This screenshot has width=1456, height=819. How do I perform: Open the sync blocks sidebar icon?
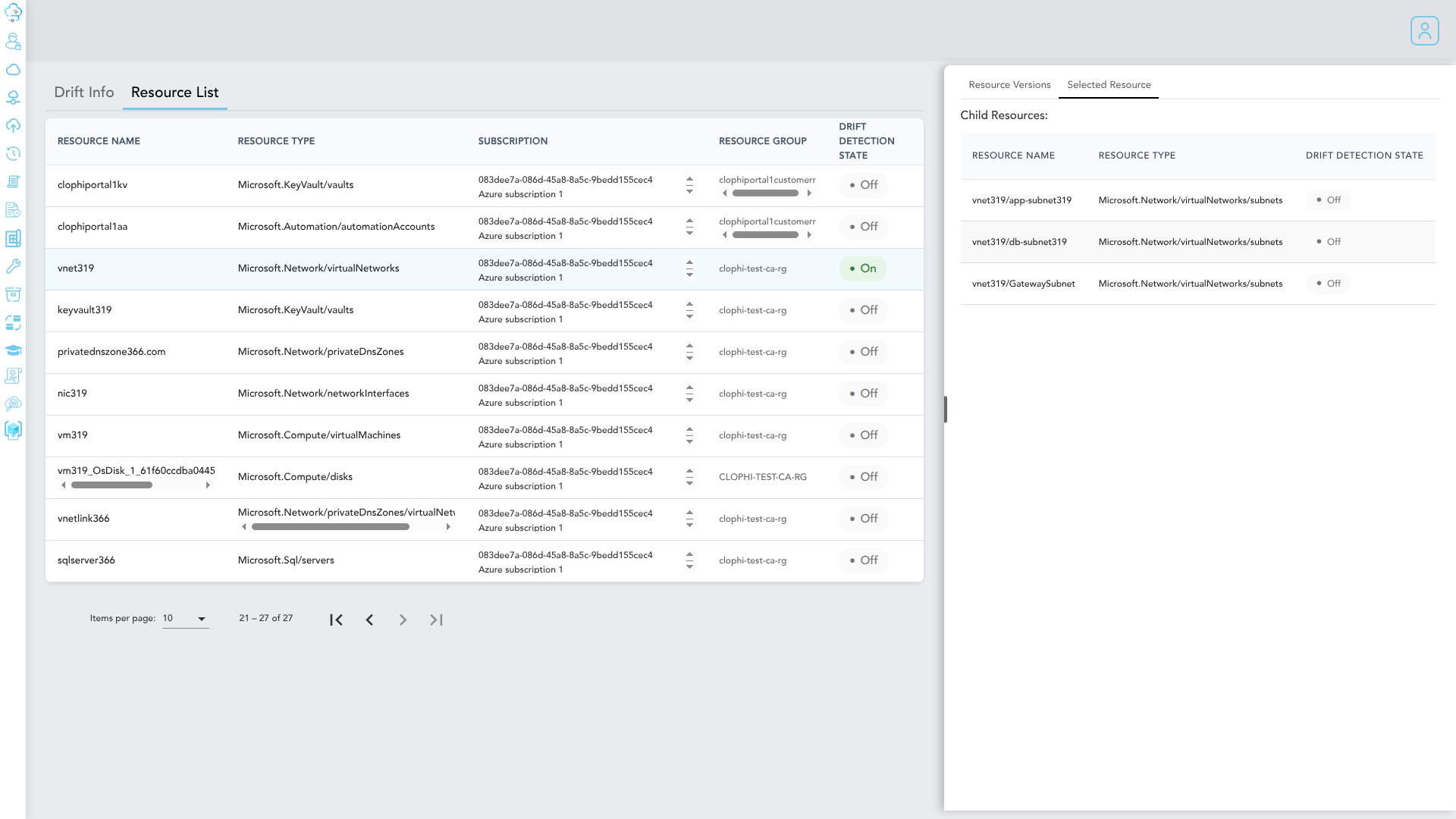13,323
